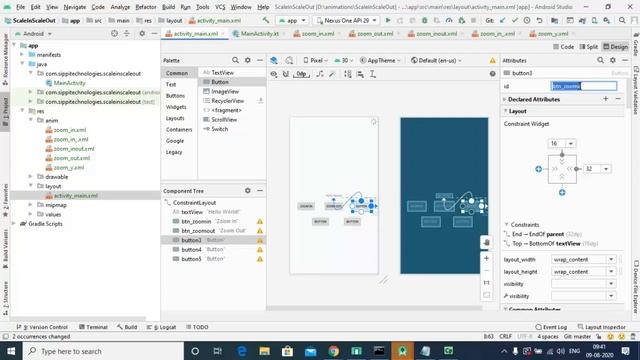Search the Palette with magnifier icon

point(236,60)
